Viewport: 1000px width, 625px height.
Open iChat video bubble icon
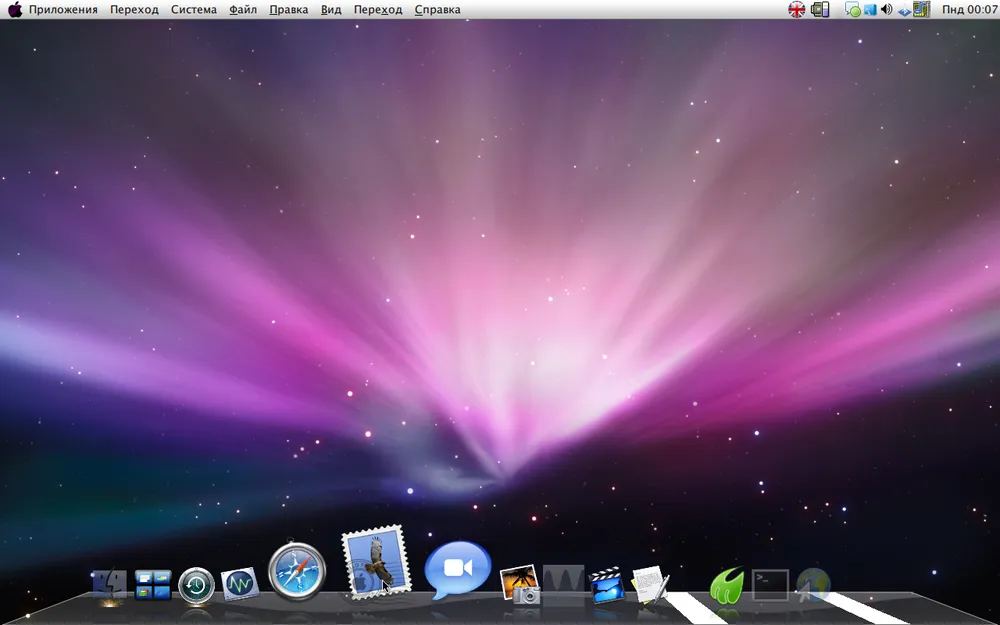pos(457,569)
